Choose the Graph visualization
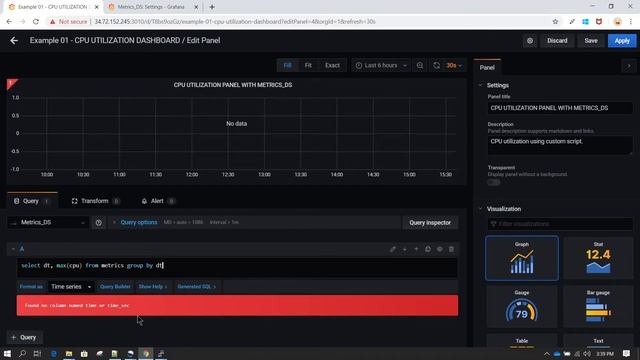Image resolution: width=640 pixels, height=360 pixels. tap(522, 258)
